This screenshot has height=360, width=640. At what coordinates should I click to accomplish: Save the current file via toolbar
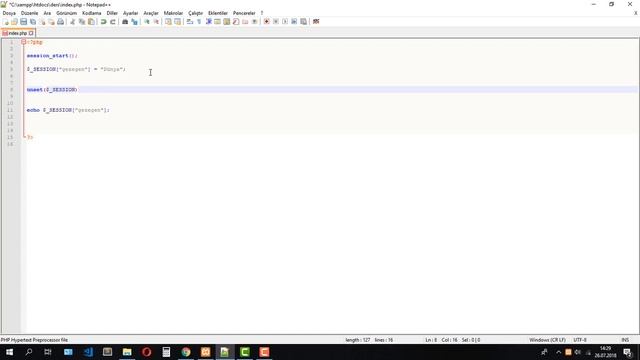click(24, 22)
